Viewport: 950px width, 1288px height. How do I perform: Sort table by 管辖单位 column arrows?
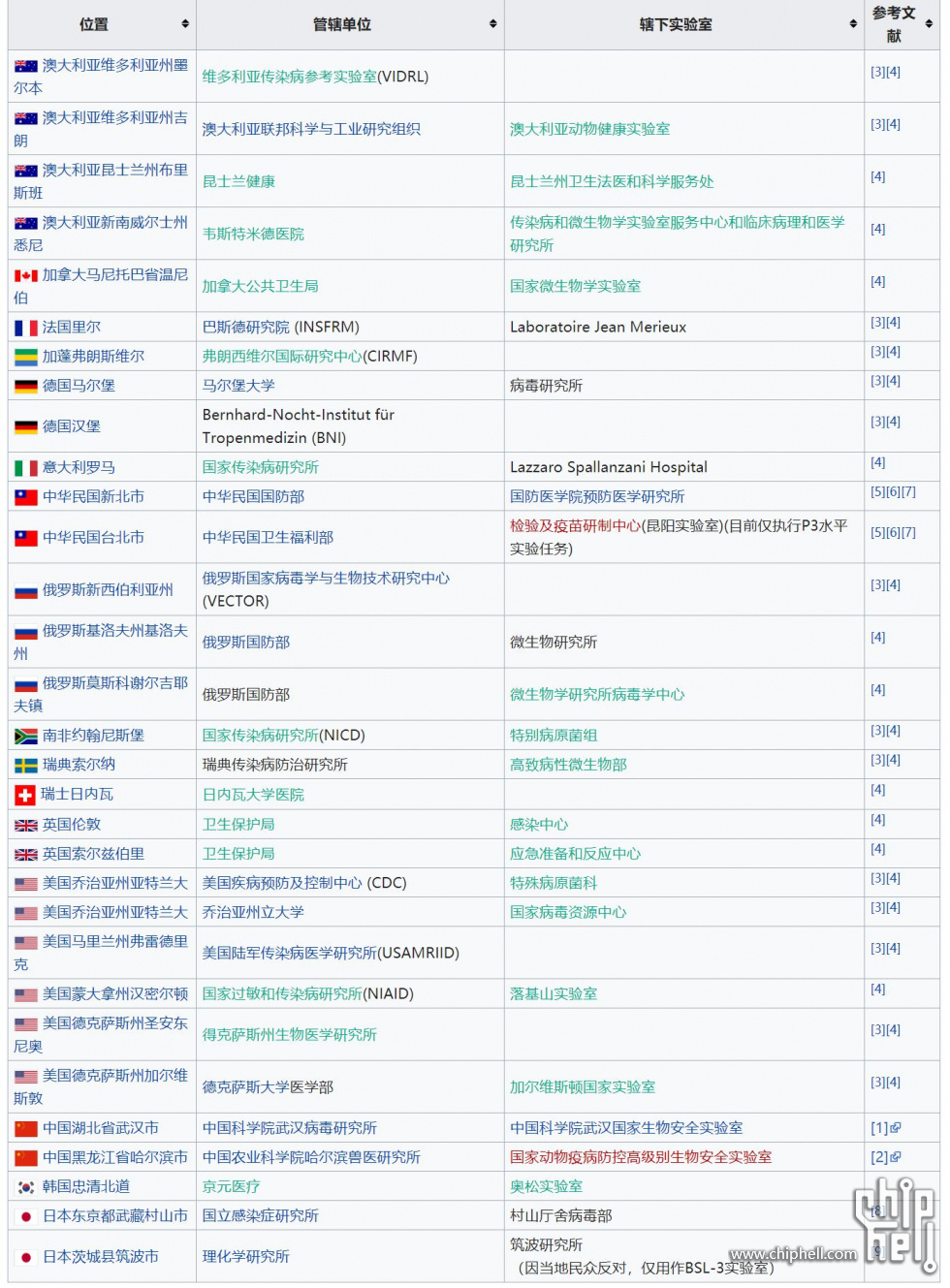[x=493, y=24]
